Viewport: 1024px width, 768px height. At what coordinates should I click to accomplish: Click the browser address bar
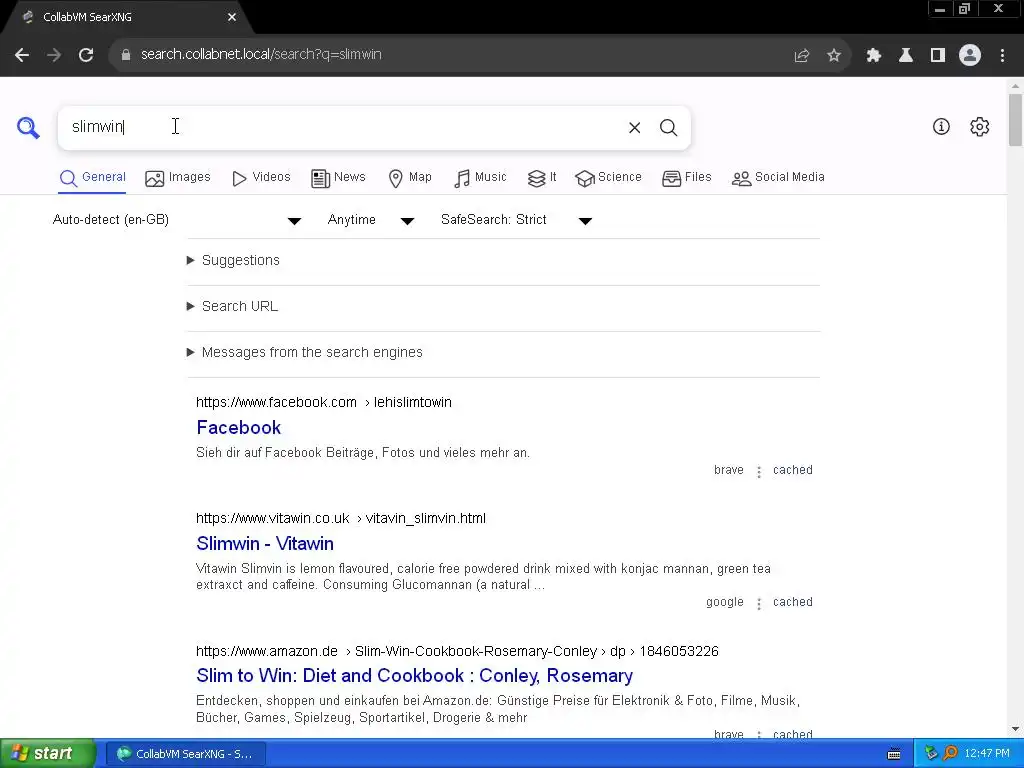tap(451, 55)
